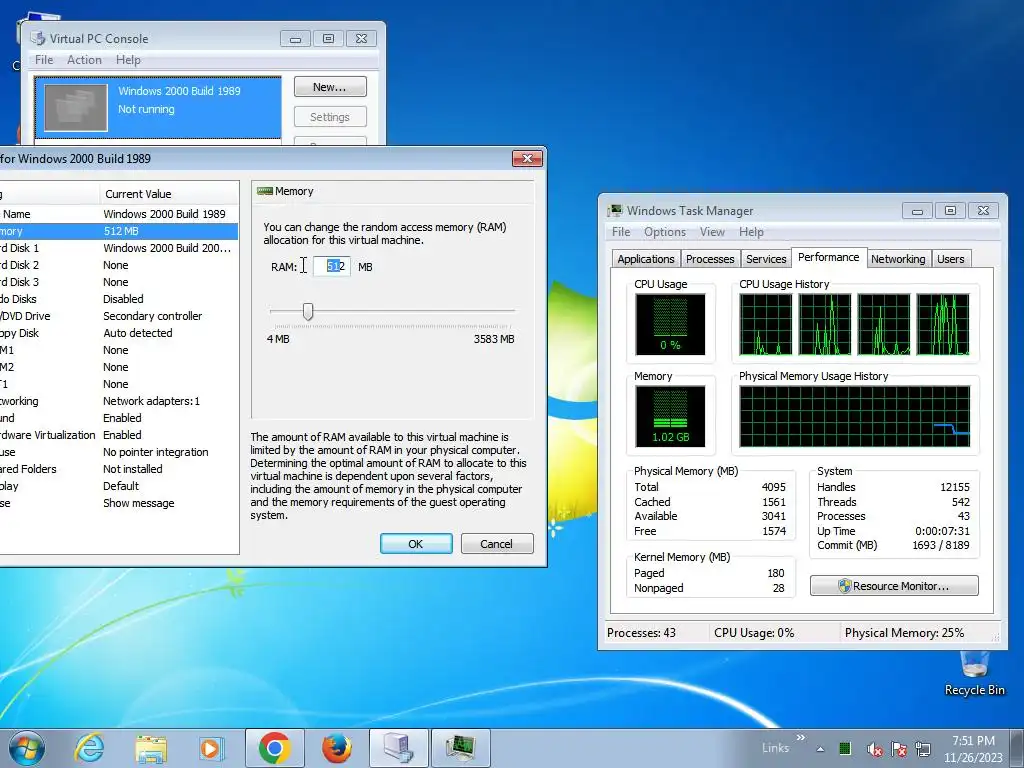Select the Mouse No pointer integration row
This screenshot has height=768, width=1024.
coord(118,452)
